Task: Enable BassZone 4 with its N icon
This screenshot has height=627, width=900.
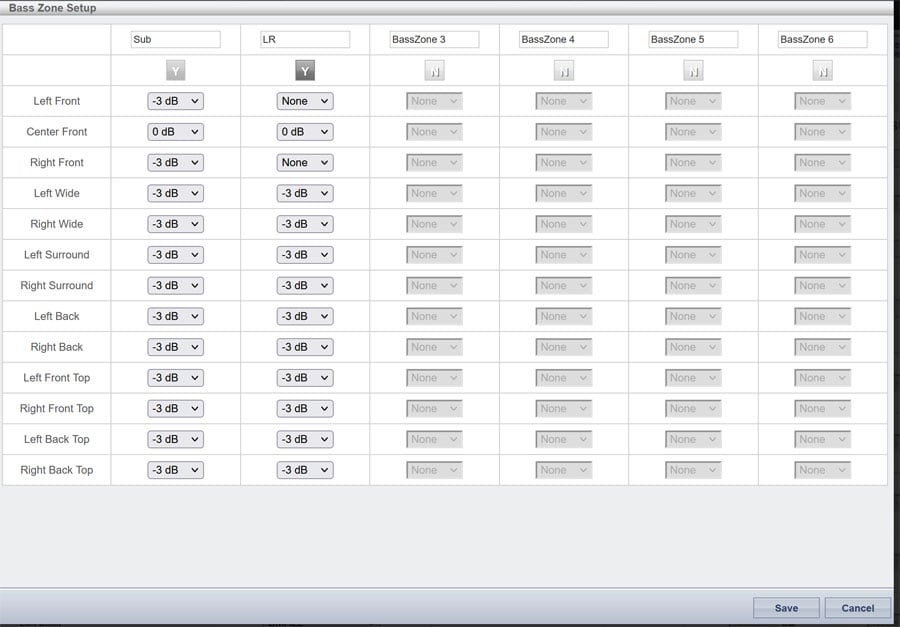Action: (x=564, y=71)
